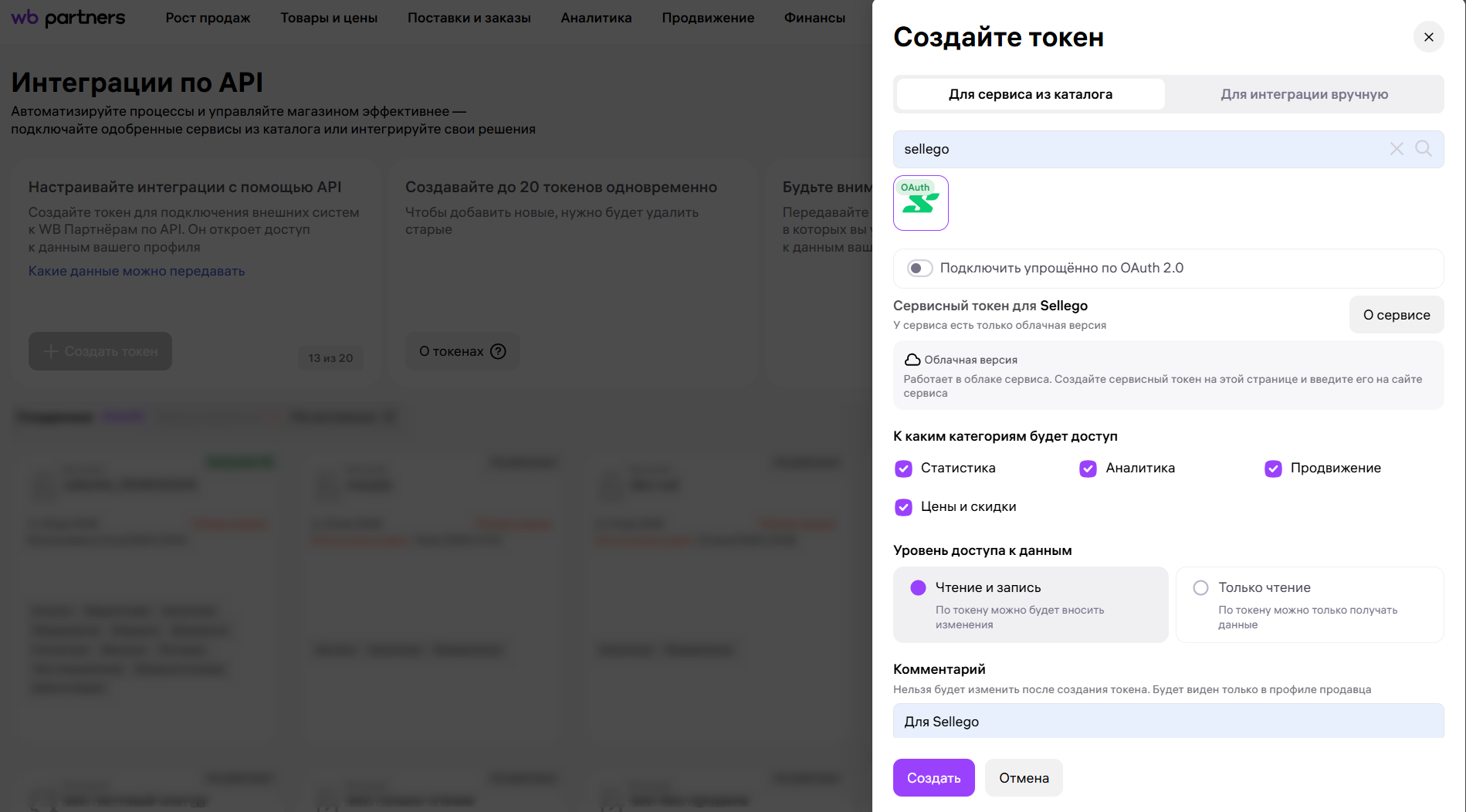
Task: Uncheck the Статистика category checkbox
Action: pos(903,469)
